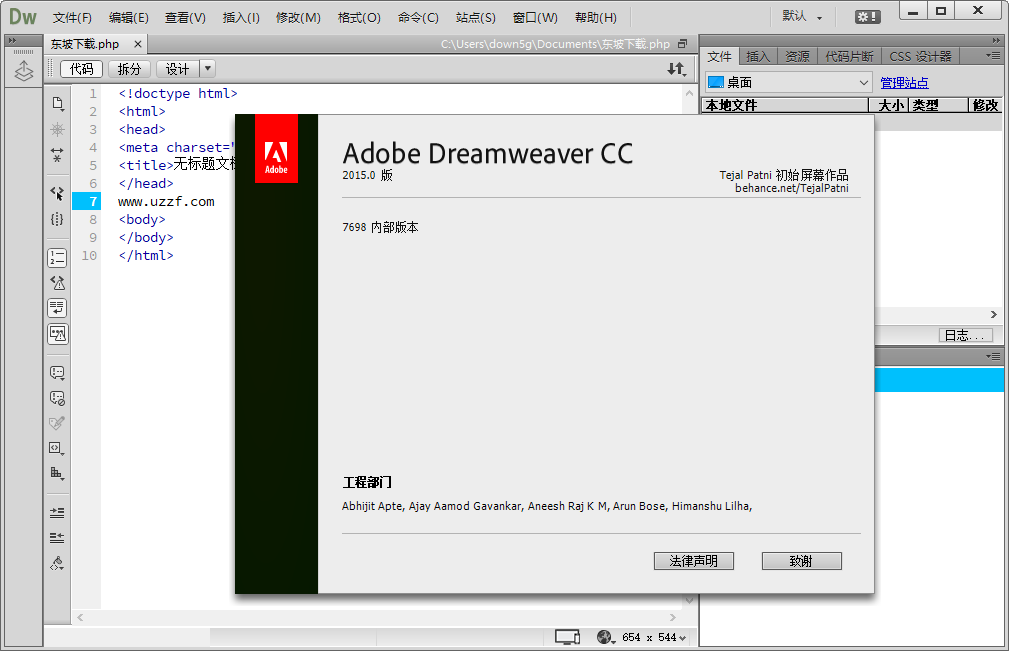Click the files panel scroll-right arrow
Screen dimensions: 1009x651
tap(994, 315)
